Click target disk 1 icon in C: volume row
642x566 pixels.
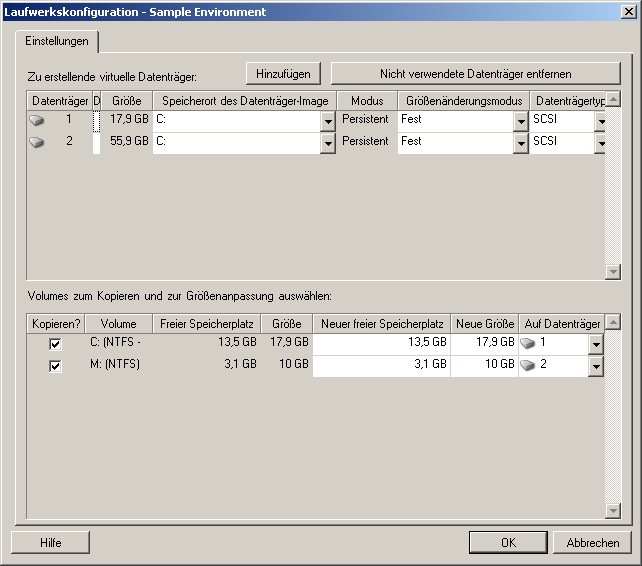point(528,343)
